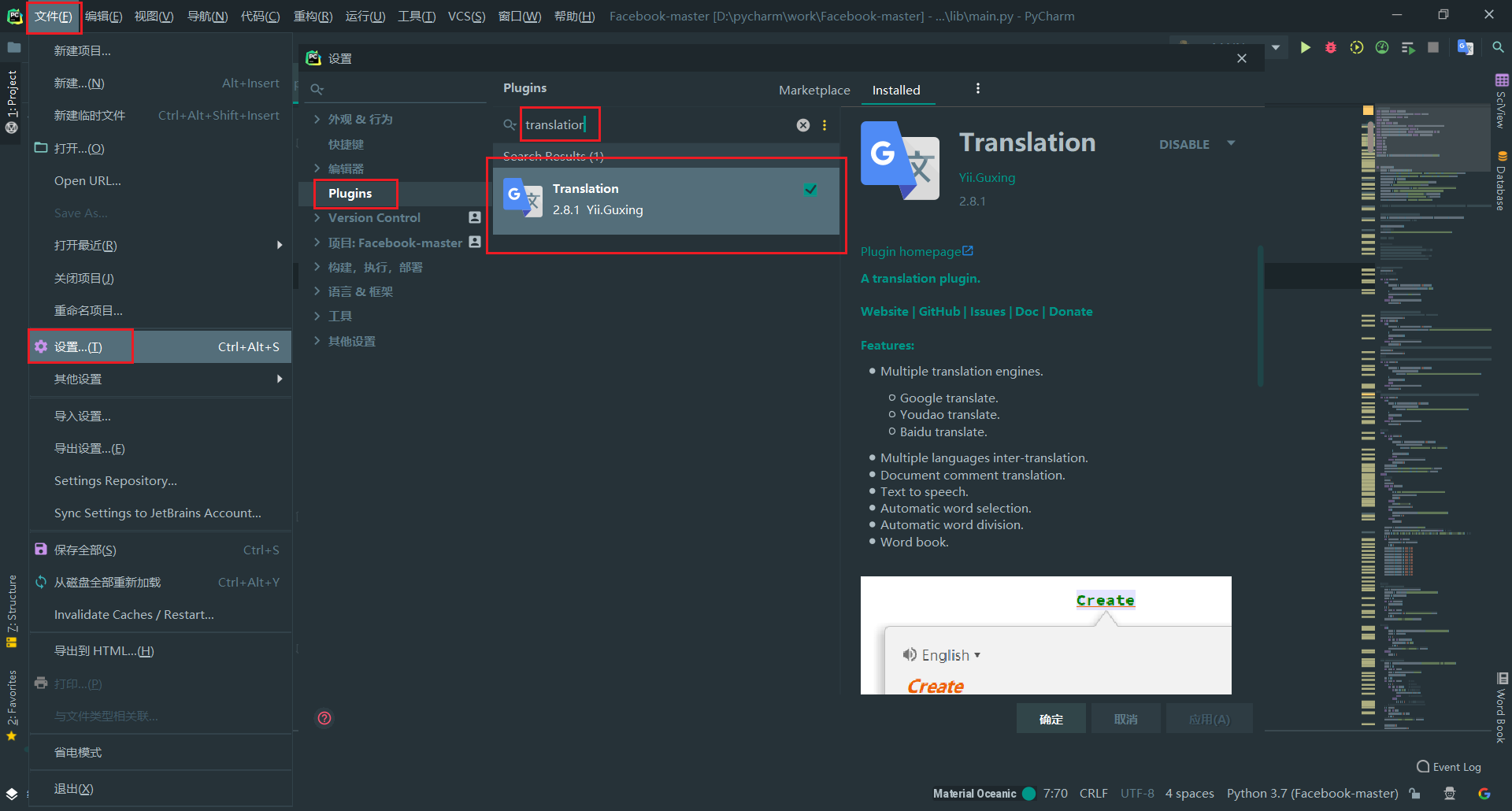Click the read-only lock icon in status bar
This screenshot has width=1512, height=811.
click(1415, 794)
